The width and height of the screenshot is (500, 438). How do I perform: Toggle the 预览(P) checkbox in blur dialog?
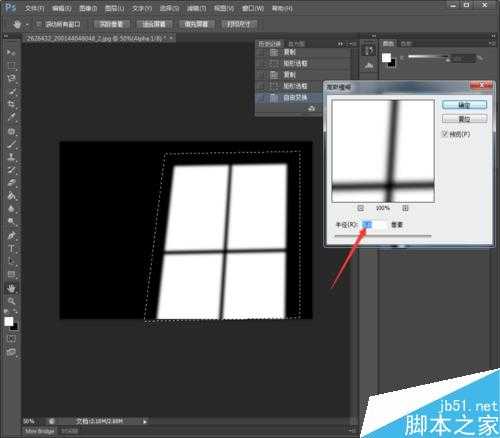click(x=445, y=134)
